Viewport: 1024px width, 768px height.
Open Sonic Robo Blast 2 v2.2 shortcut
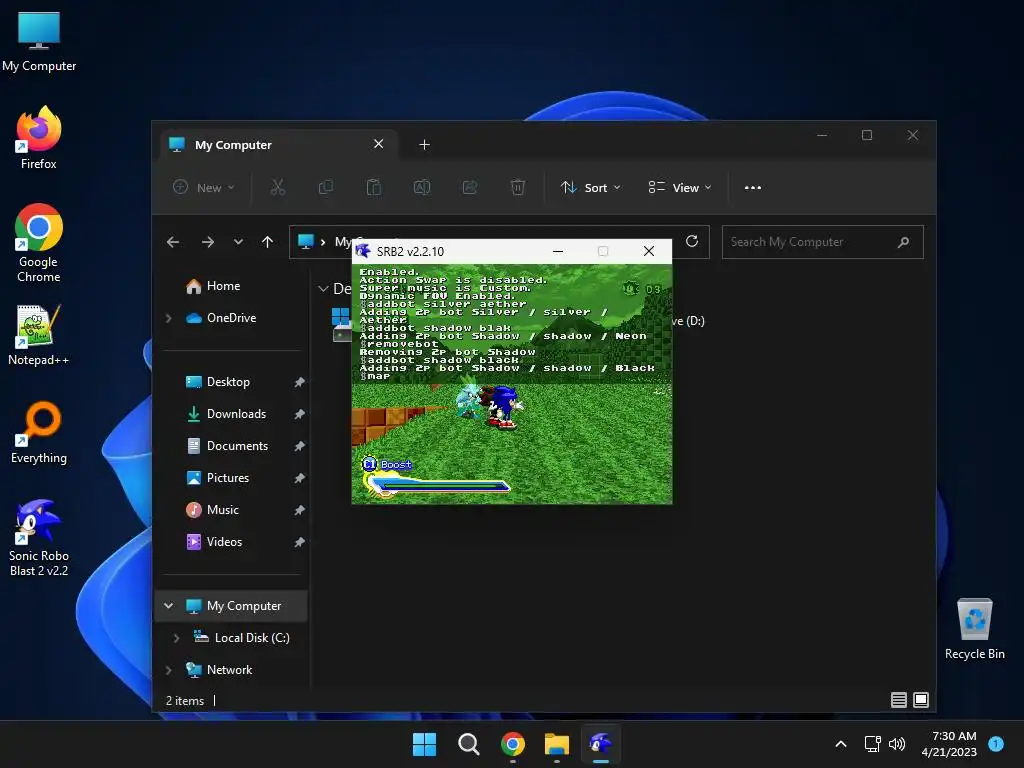39,537
